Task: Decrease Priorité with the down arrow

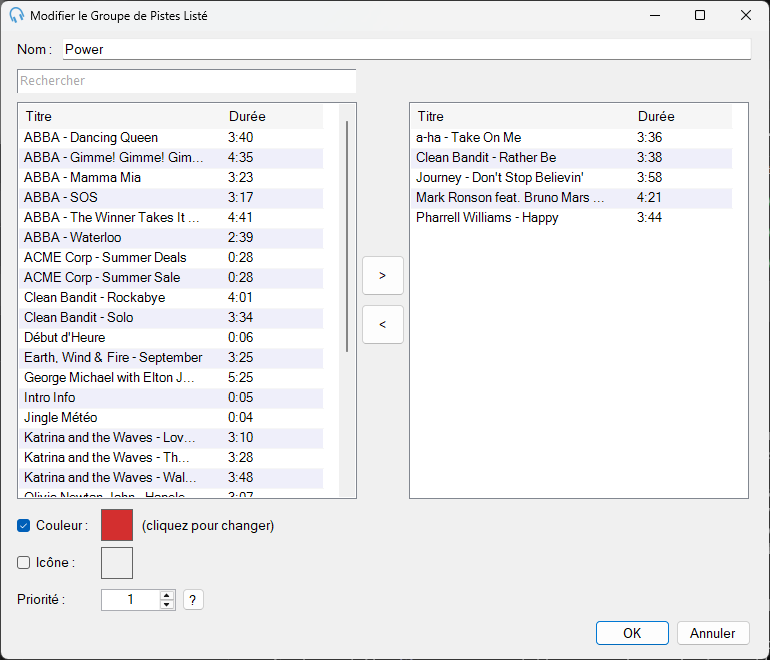Action: 167,605
